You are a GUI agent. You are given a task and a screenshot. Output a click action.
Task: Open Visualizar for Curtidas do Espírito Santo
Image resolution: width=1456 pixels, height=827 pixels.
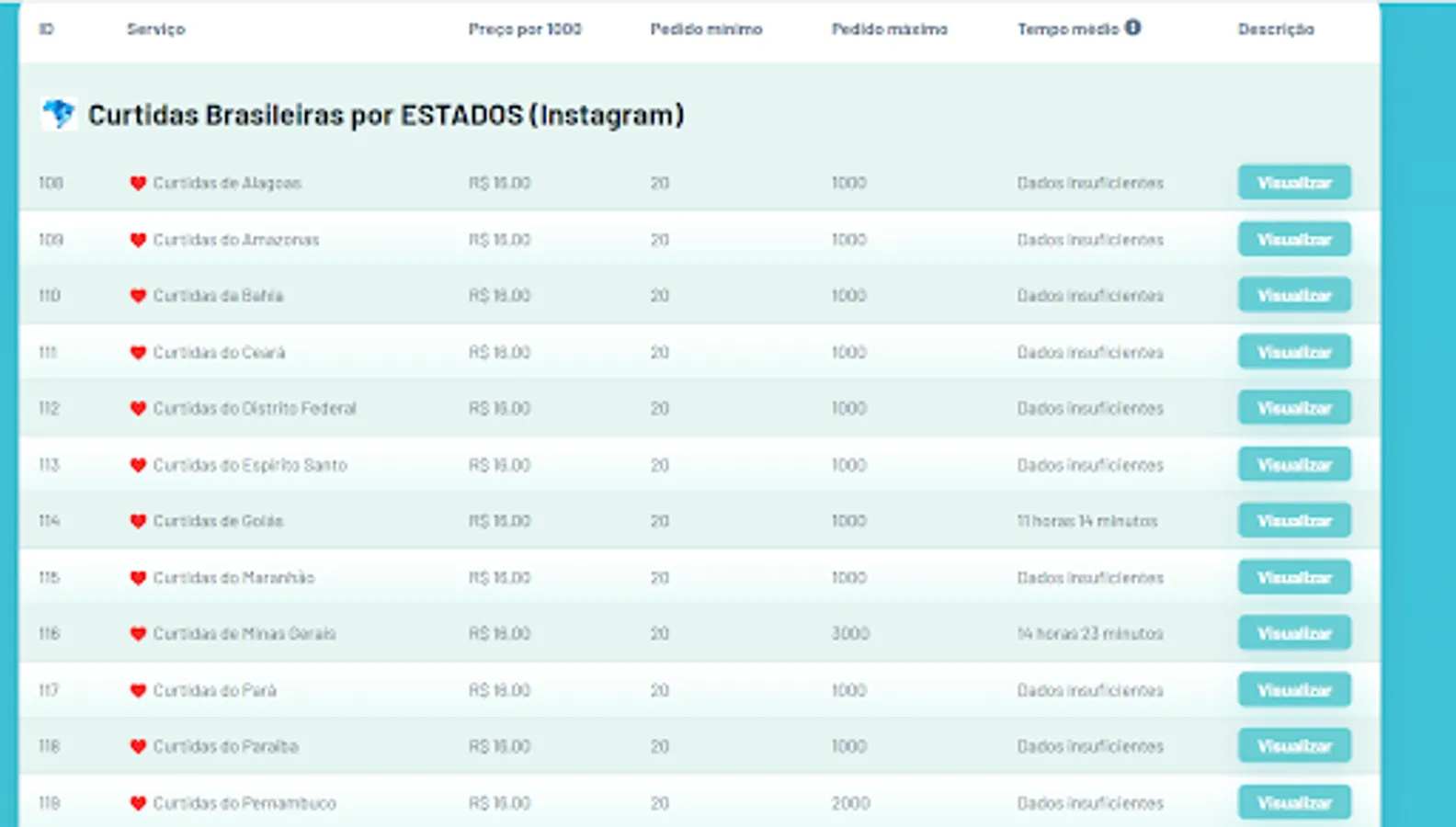coord(1294,464)
